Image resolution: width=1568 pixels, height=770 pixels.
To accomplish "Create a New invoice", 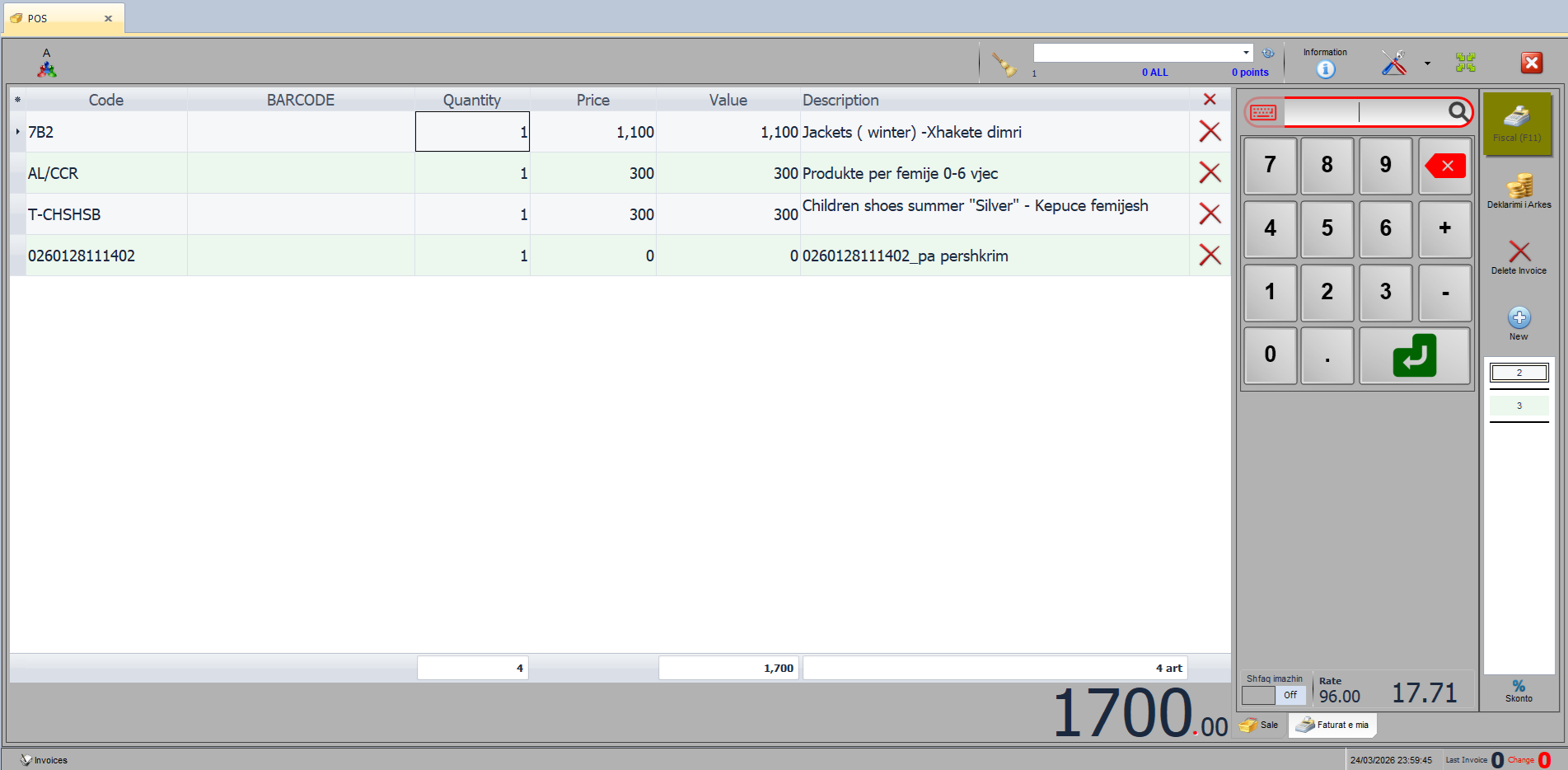I will click(x=1519, y=322).
